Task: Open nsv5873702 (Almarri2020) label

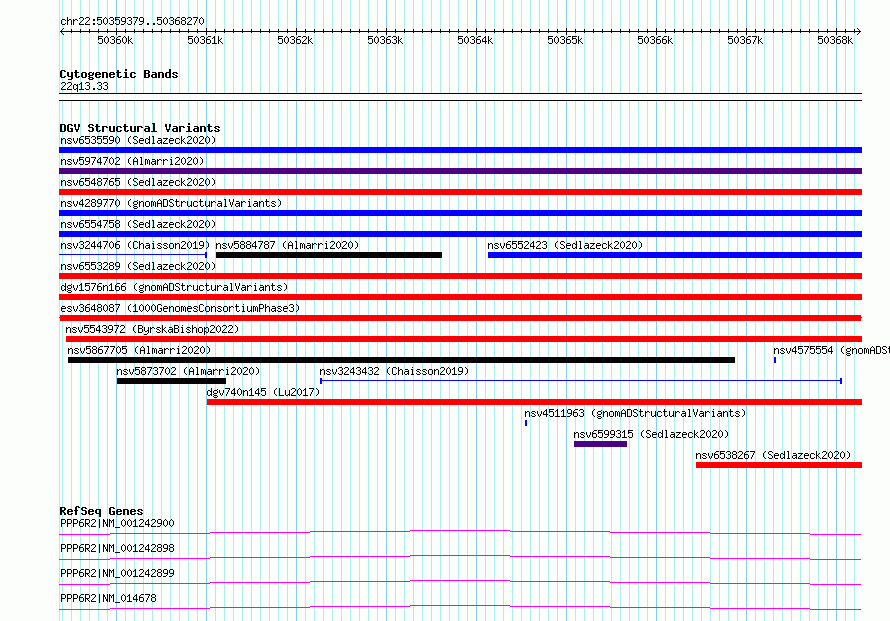Action: click(188, 371)
